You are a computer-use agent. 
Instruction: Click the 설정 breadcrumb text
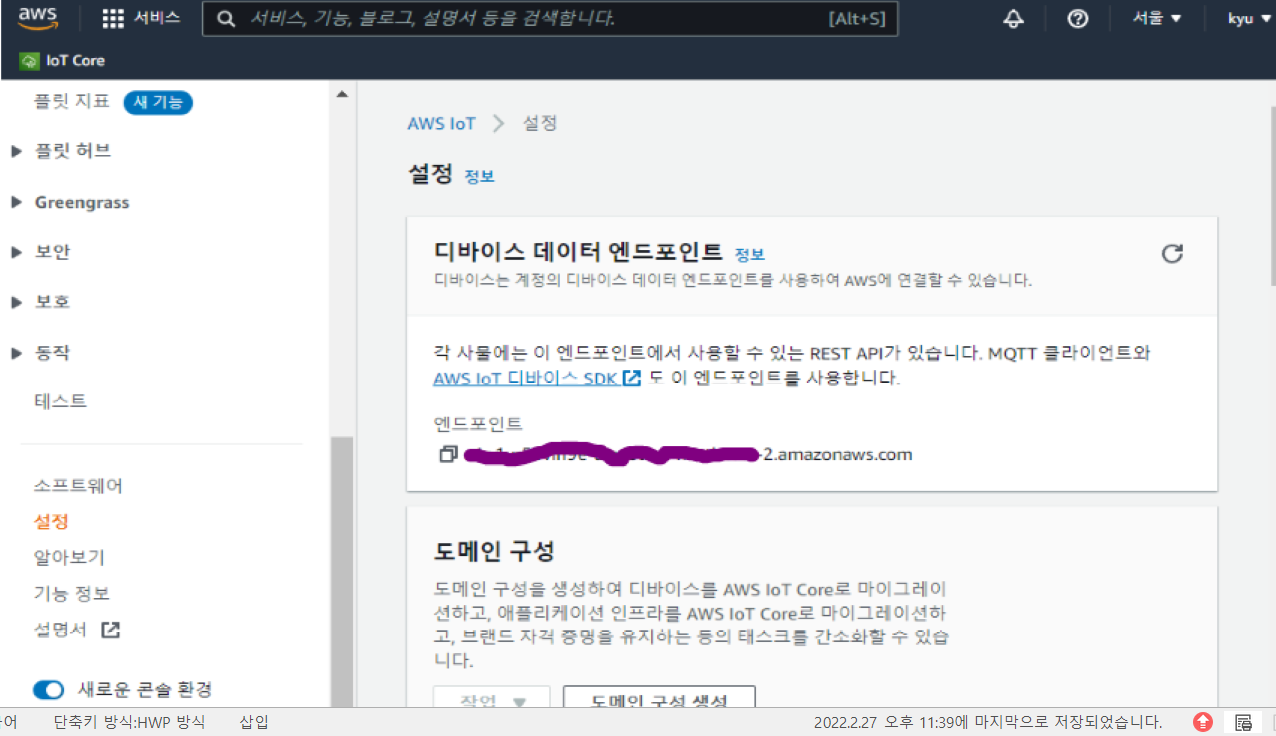pyautogui.click(x=540, y=124)
